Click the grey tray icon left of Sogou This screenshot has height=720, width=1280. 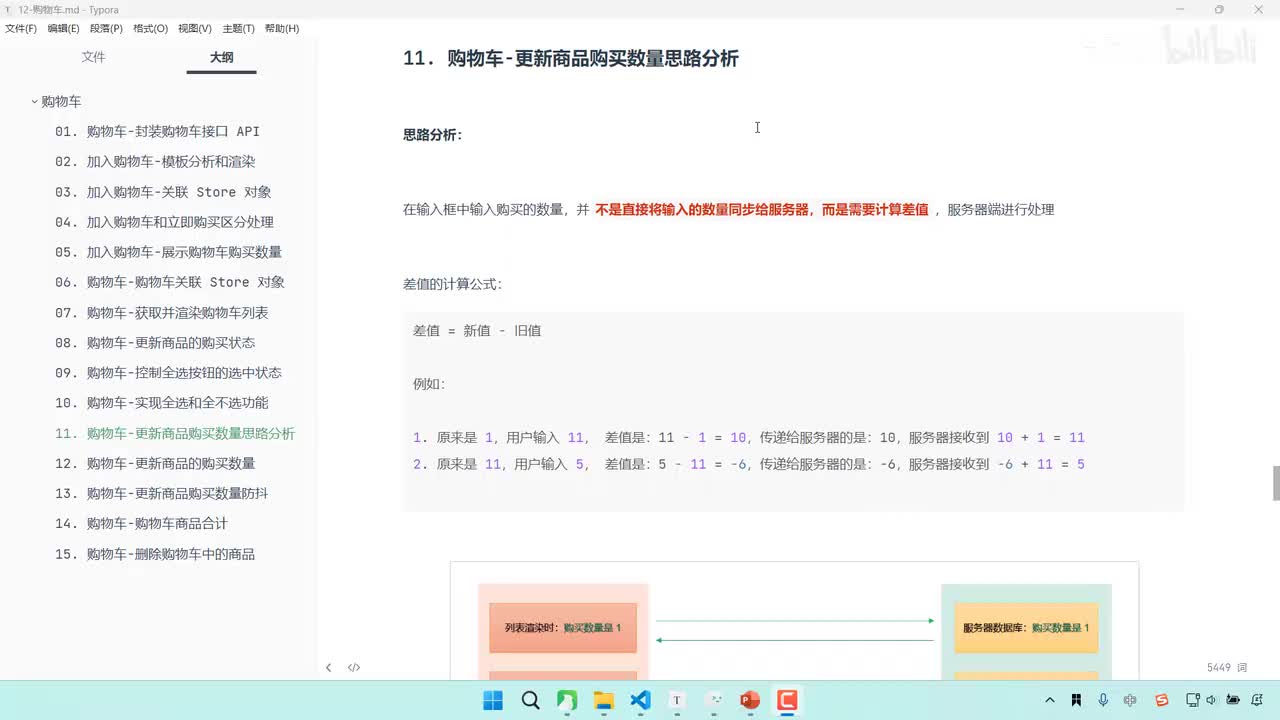tap(1131, 700)
